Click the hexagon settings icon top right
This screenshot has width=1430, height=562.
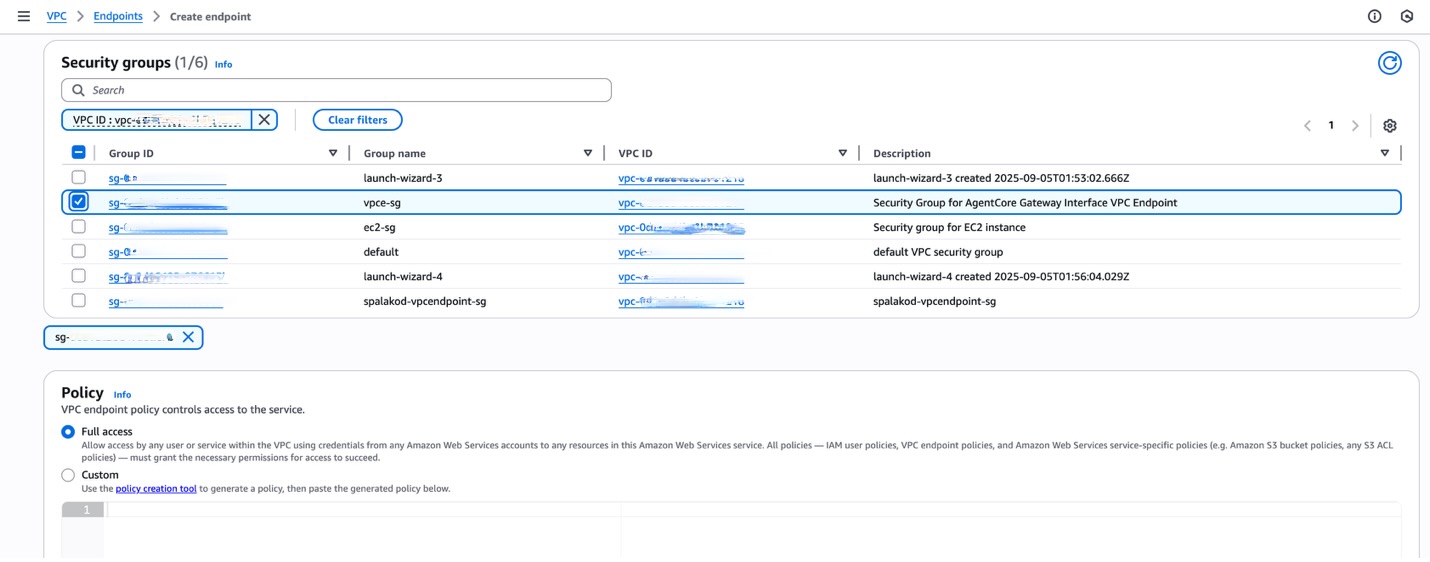pyautogui.click(x=1407, y=16)
